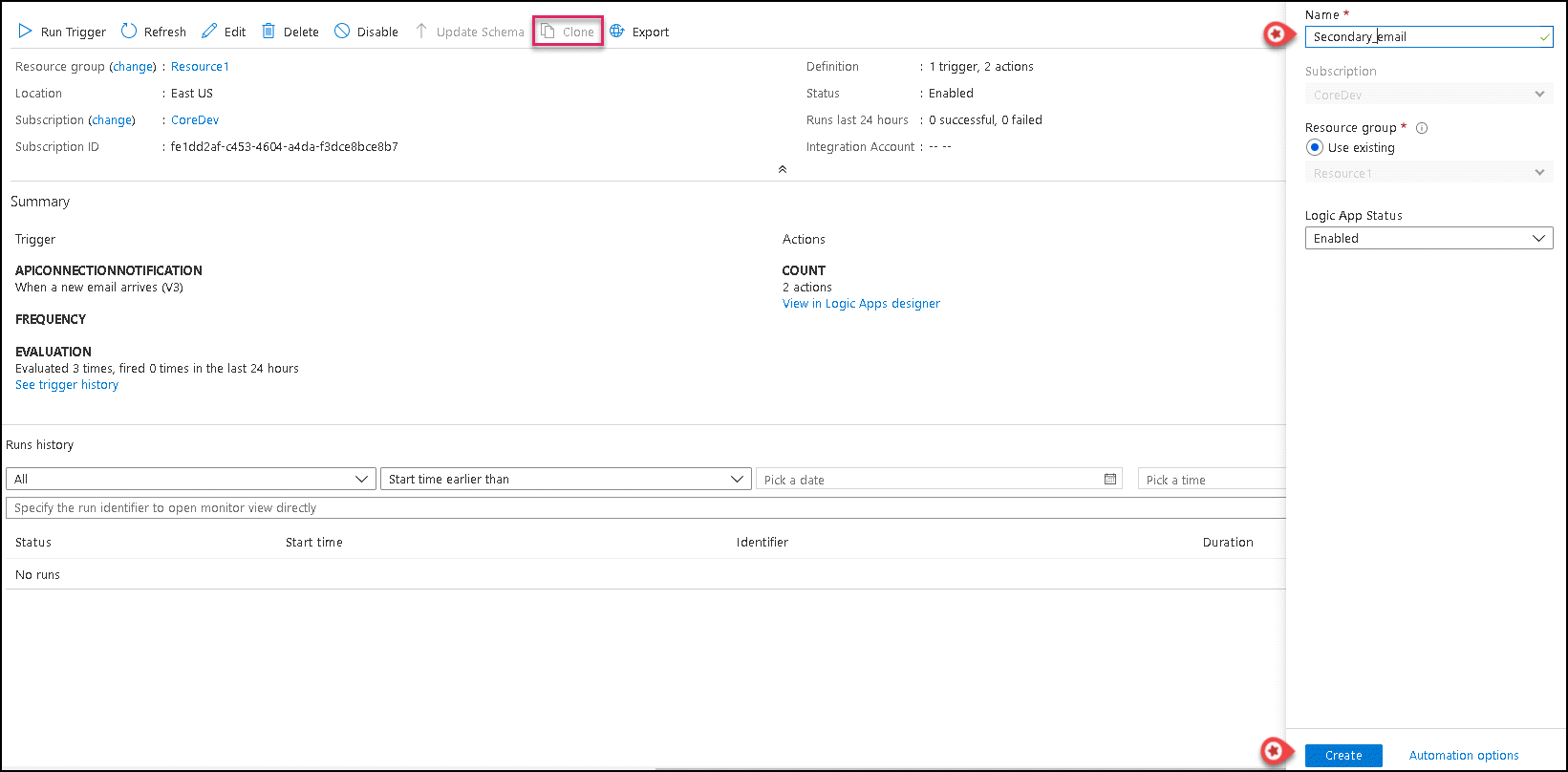
Task: Click the Disable icon in toolbar
Action: pos(342,32)
